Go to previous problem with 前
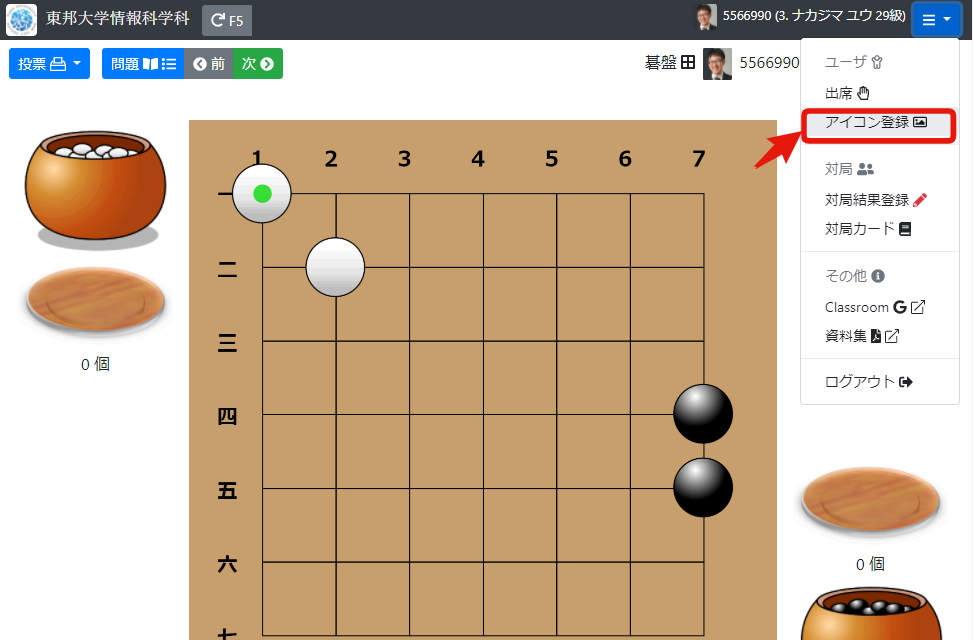 (x=208, y=64)
